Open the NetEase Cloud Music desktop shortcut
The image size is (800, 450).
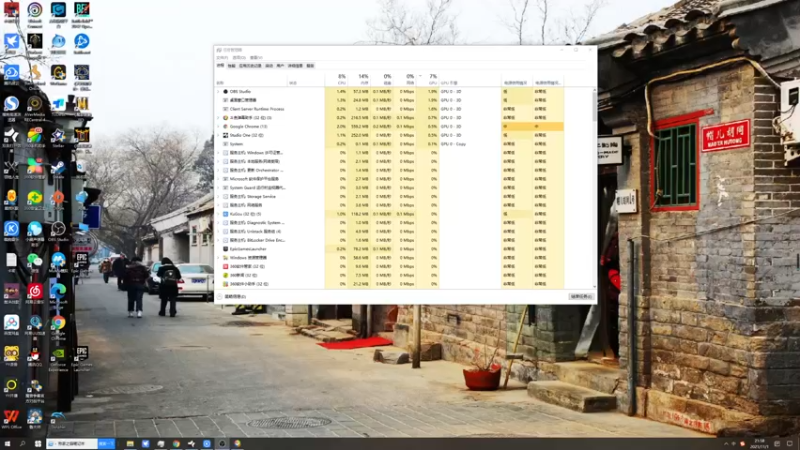coord(35,295)
